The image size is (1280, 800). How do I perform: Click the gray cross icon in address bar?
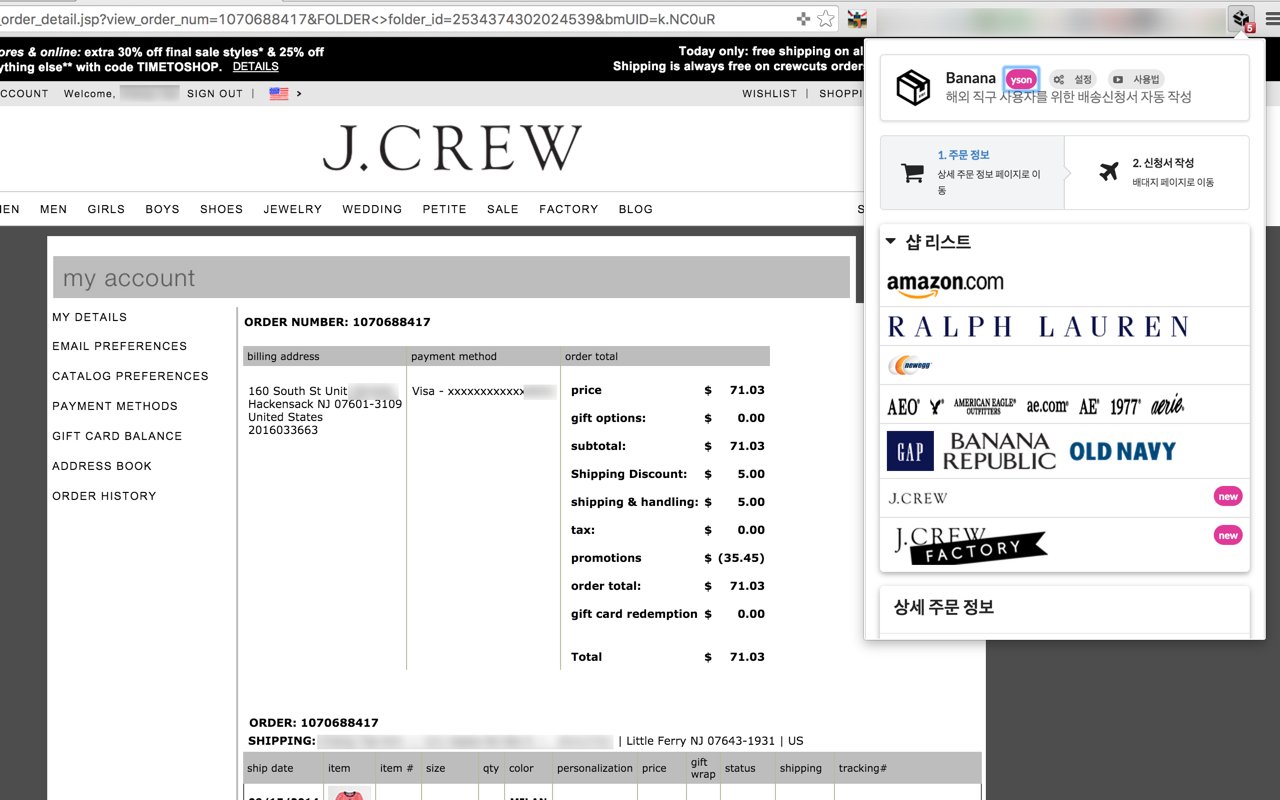pyautogui.click(x=803, y=19)
